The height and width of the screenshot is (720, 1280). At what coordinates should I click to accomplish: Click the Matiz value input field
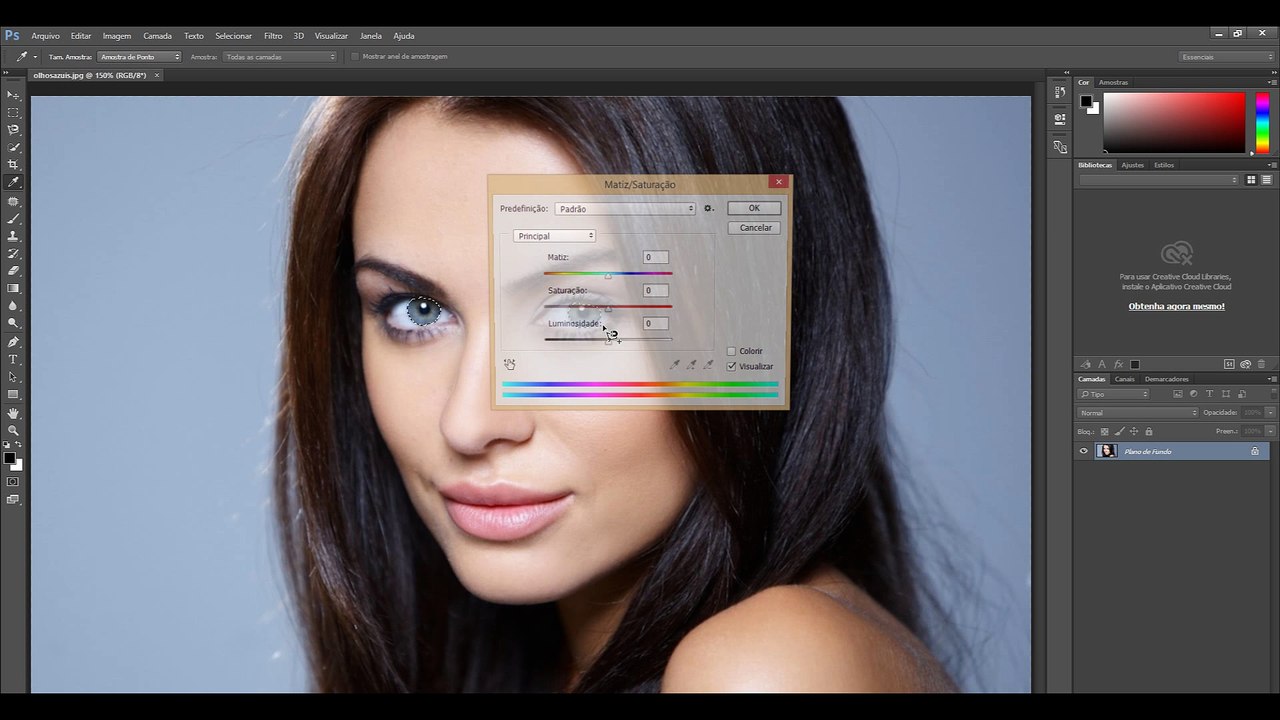(x=655, y=257)
